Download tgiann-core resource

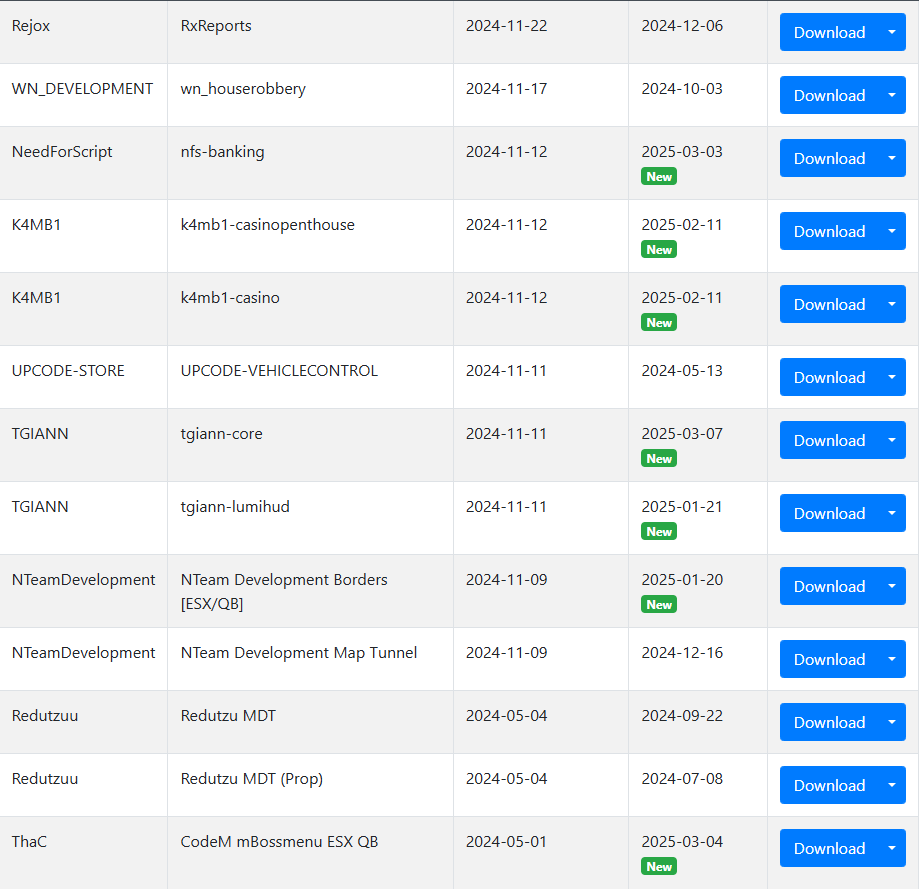(829, 440)
